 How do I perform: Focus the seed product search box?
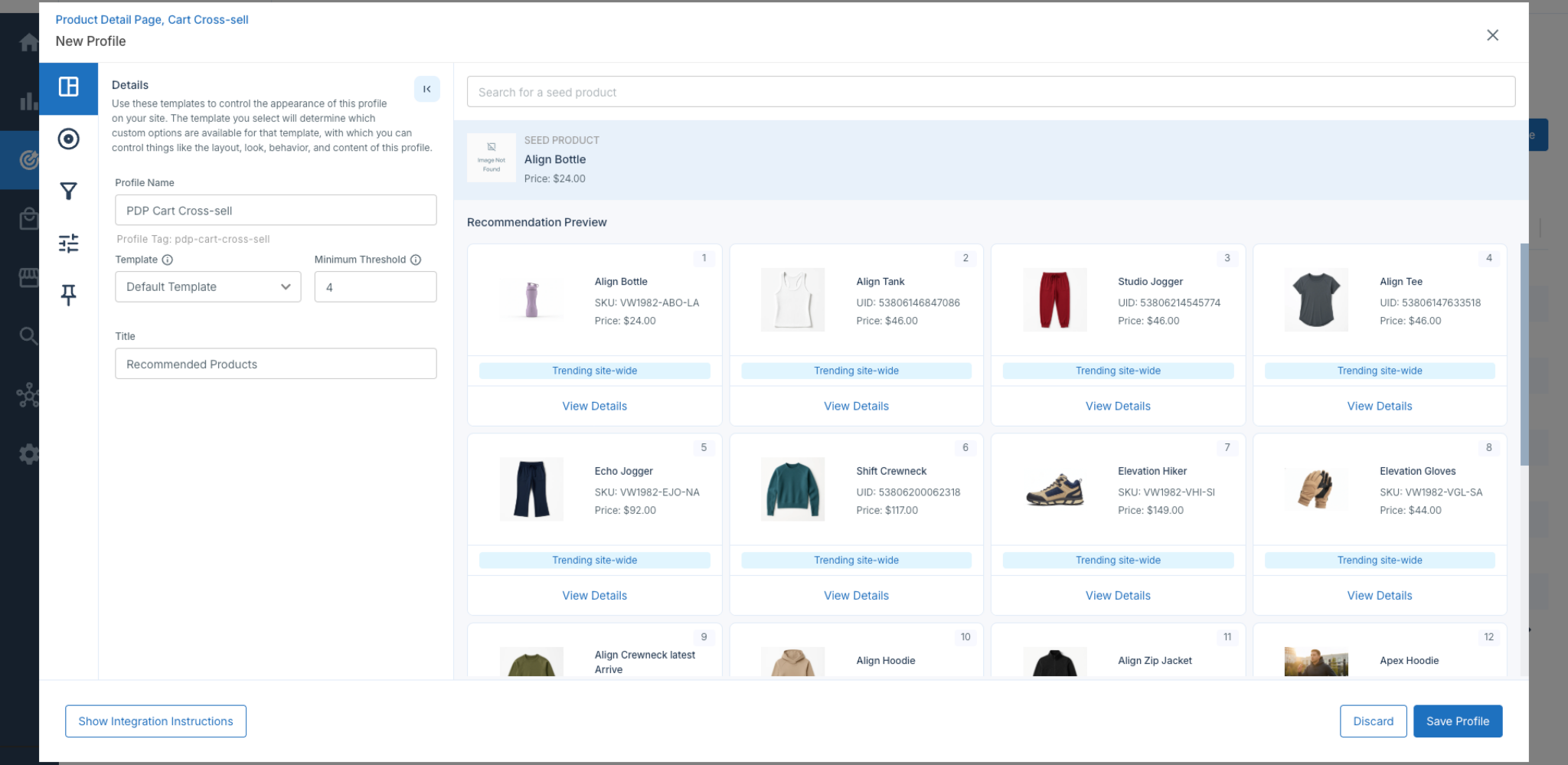pos(991,92)
